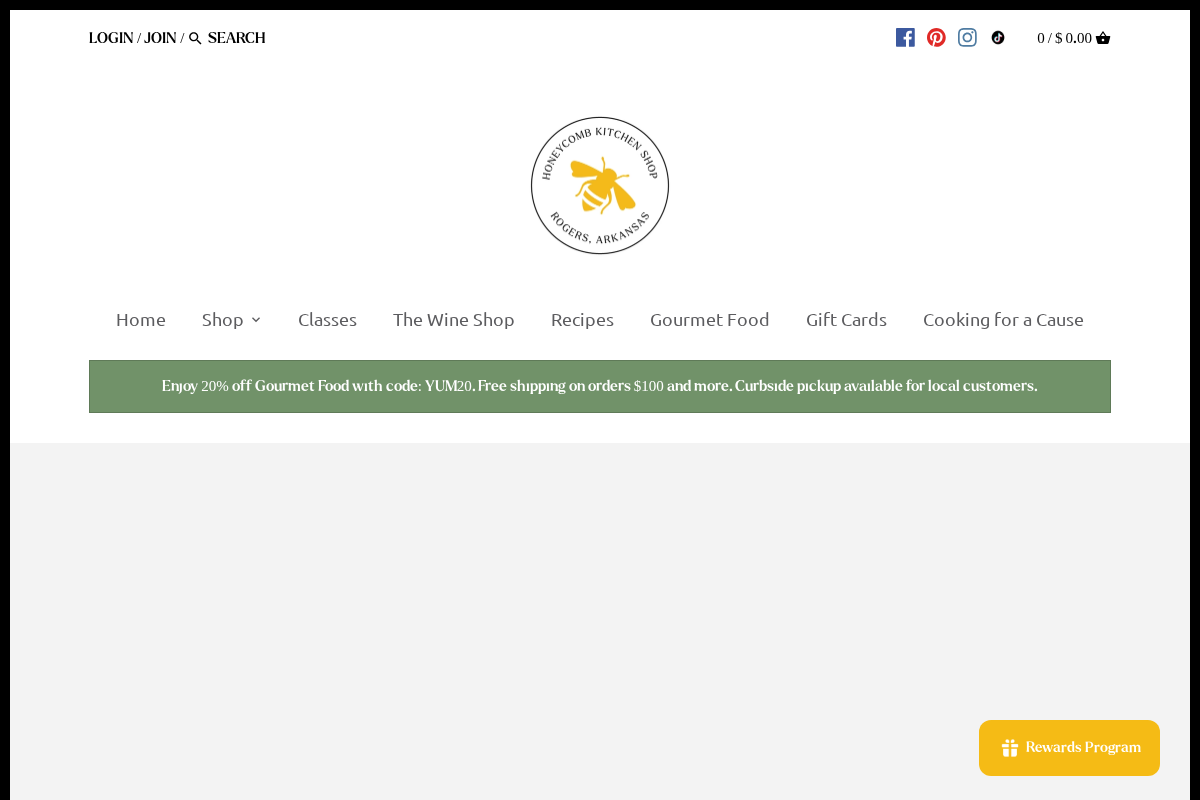Image resolution: width=1200 pixels, height=800 pixels.
Task: Click the Pinterest social icon
Action: click(x=936, y=37)
